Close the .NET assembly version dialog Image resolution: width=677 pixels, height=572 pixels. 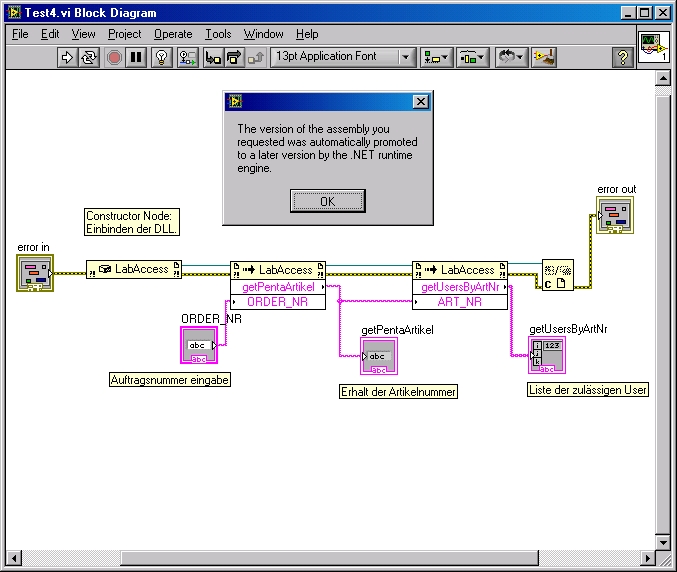click(x=421, y=101)
